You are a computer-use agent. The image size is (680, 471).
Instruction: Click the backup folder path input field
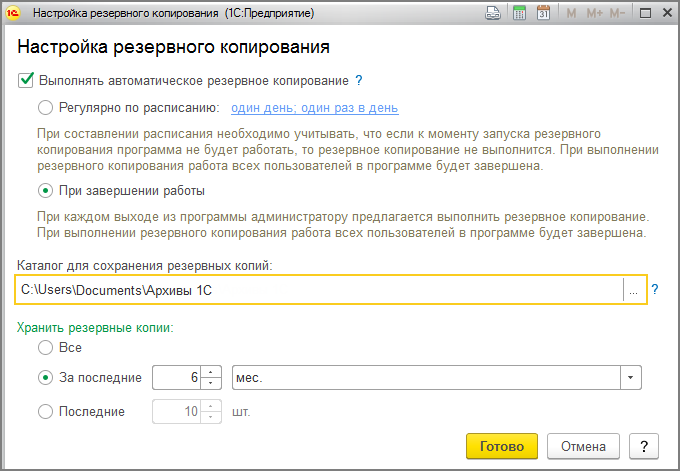(x=318, y=290)
